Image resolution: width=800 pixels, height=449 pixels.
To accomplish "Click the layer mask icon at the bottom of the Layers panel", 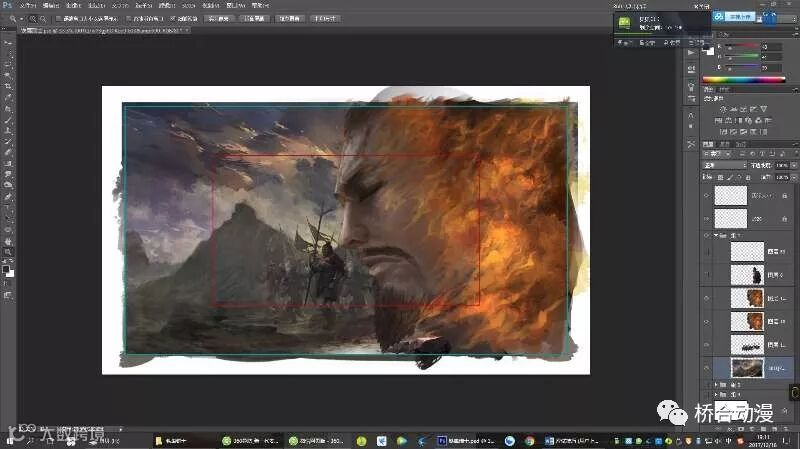I will click(x=741, y=429).
